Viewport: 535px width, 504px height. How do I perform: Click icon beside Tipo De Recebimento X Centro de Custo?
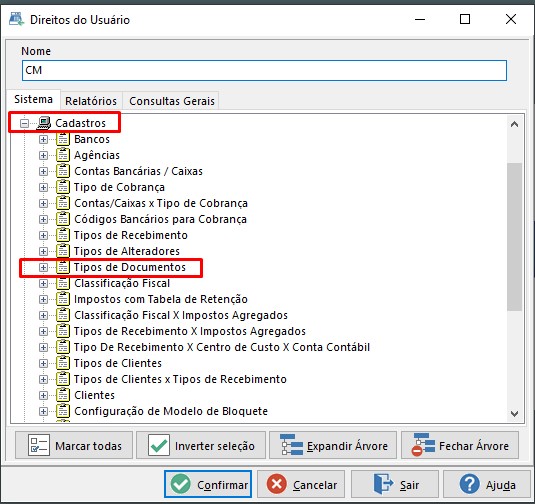tap(63, 347)
